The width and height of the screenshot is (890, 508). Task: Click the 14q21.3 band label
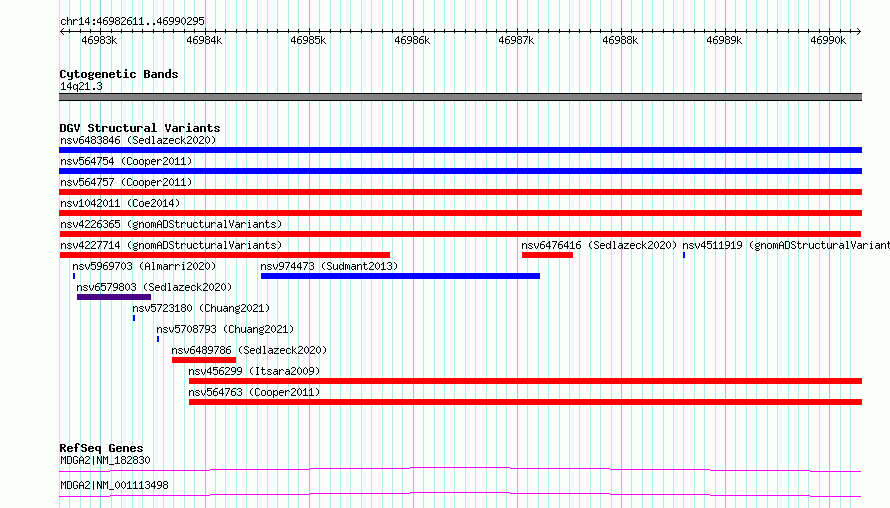coord(81,86)
